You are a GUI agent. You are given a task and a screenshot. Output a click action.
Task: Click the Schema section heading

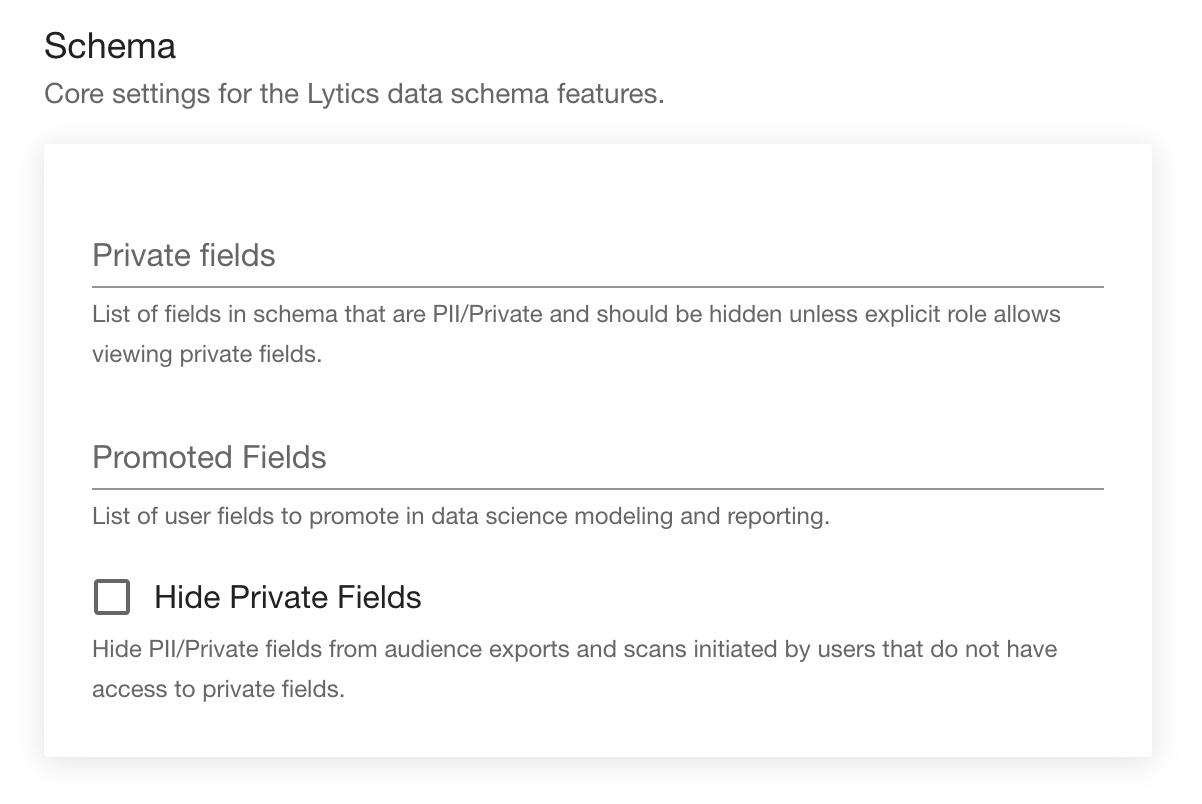click(x=110, y=46)
